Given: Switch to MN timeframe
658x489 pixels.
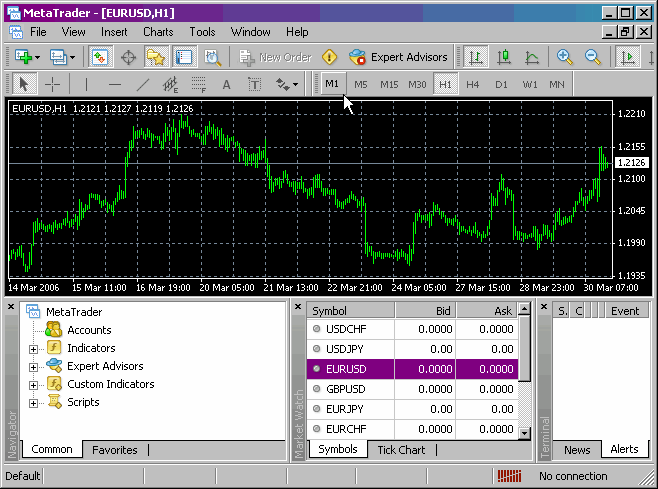Looking at the screenshot, I should tap(557, 84).
